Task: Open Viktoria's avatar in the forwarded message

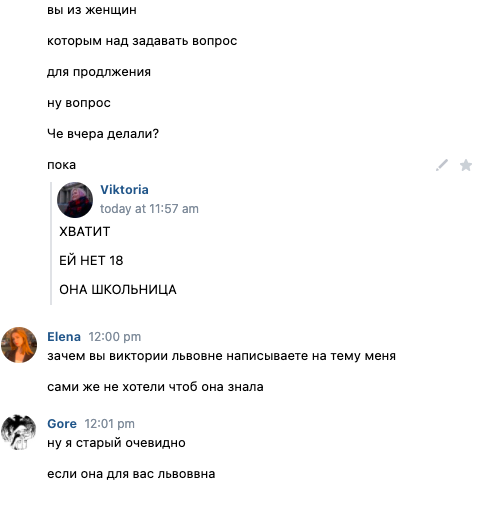Action: (x=75, y=200)
